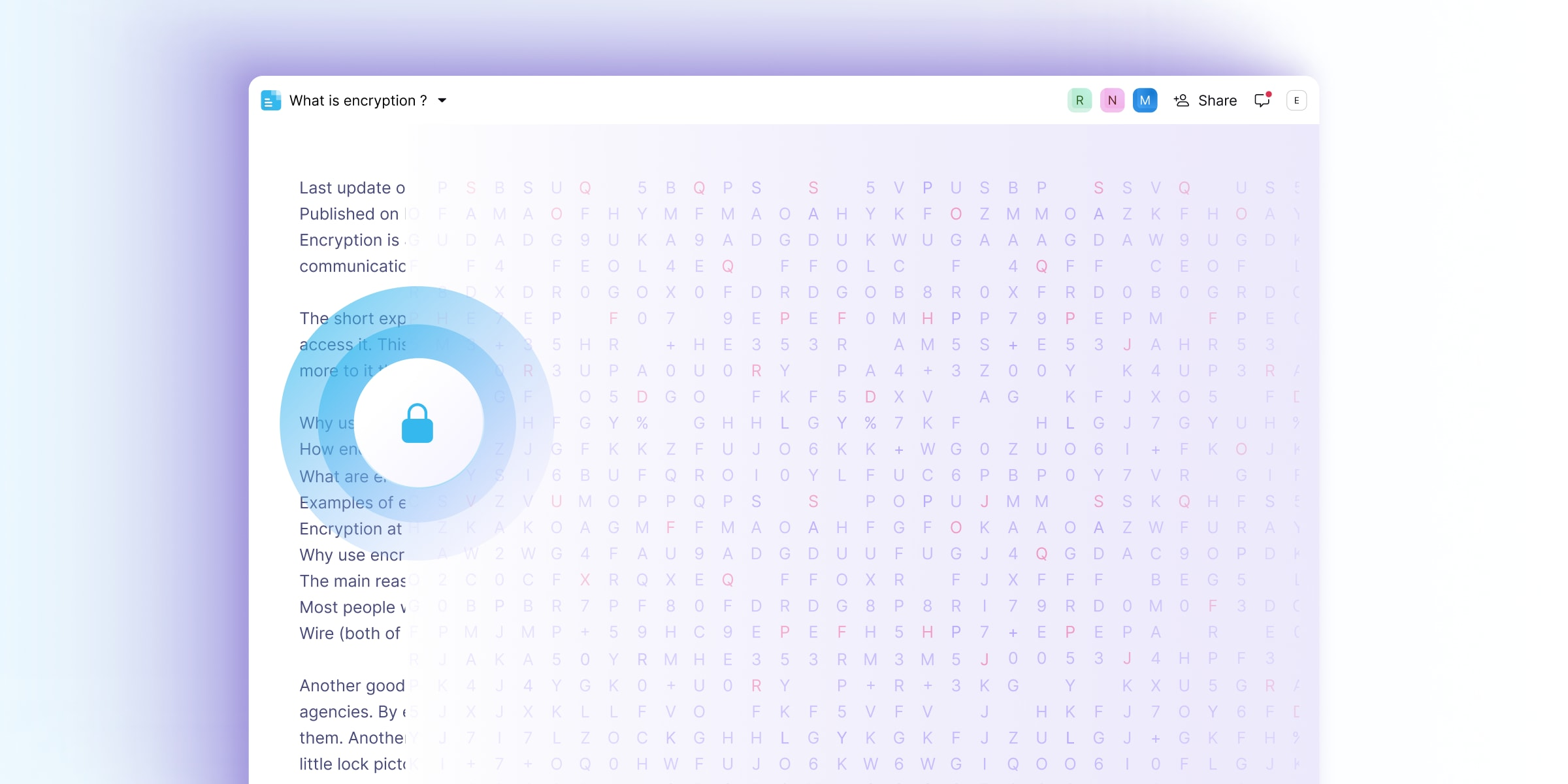The width and height of the screenshot is (1568, 784).
Task: Click the add-person share icon
Action: point(1181,101)
